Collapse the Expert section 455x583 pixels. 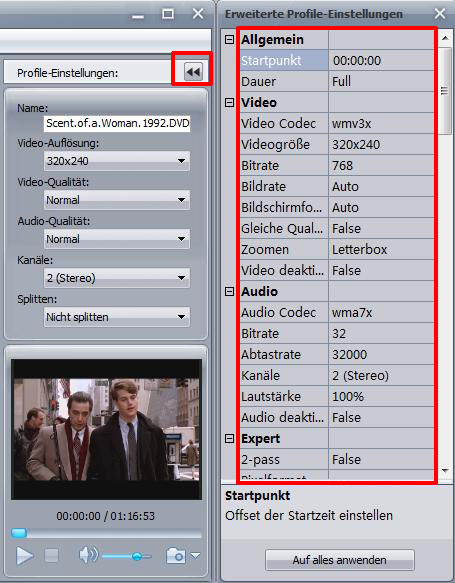(230, 439)
